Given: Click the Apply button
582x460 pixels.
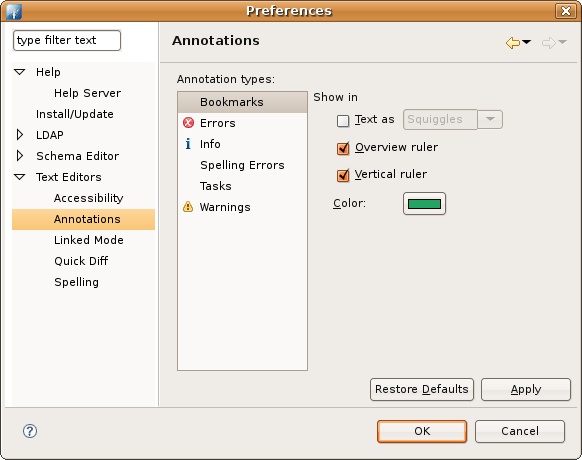Looking at the screenshot, I should coord(526,389).
